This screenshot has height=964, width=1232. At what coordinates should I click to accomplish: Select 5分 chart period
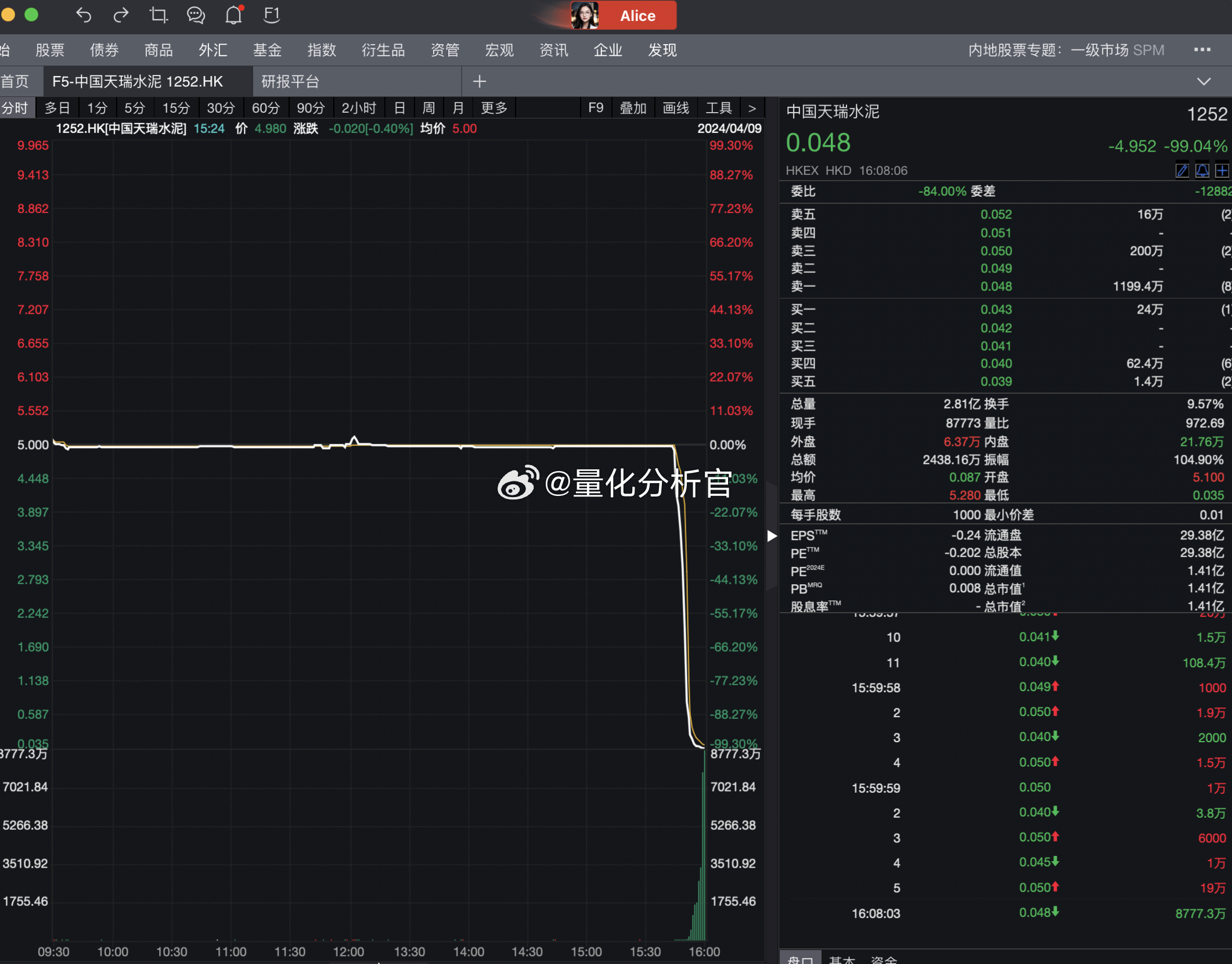coord(135,108)
